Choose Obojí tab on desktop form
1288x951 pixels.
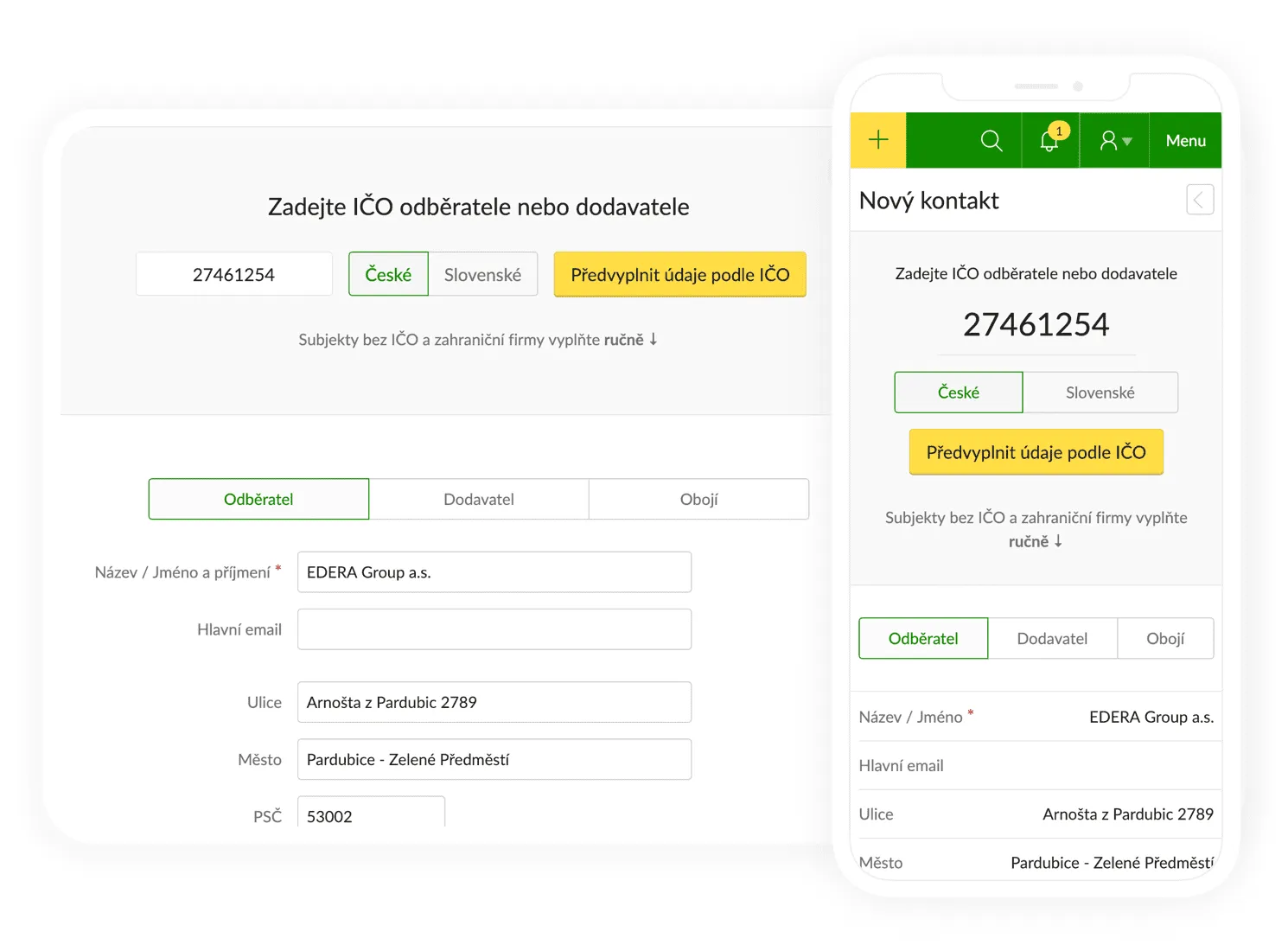(698, 499)
